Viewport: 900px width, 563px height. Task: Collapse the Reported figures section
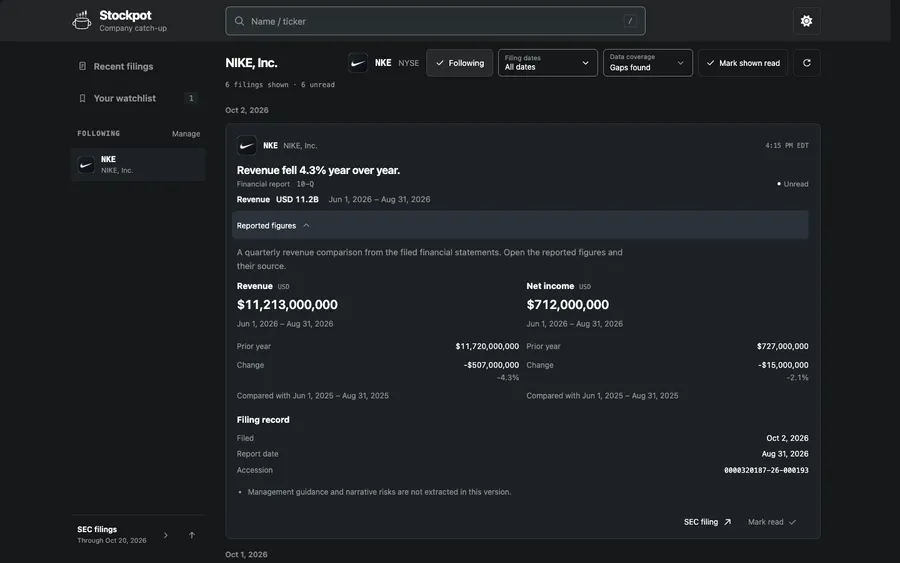[520, 226]
